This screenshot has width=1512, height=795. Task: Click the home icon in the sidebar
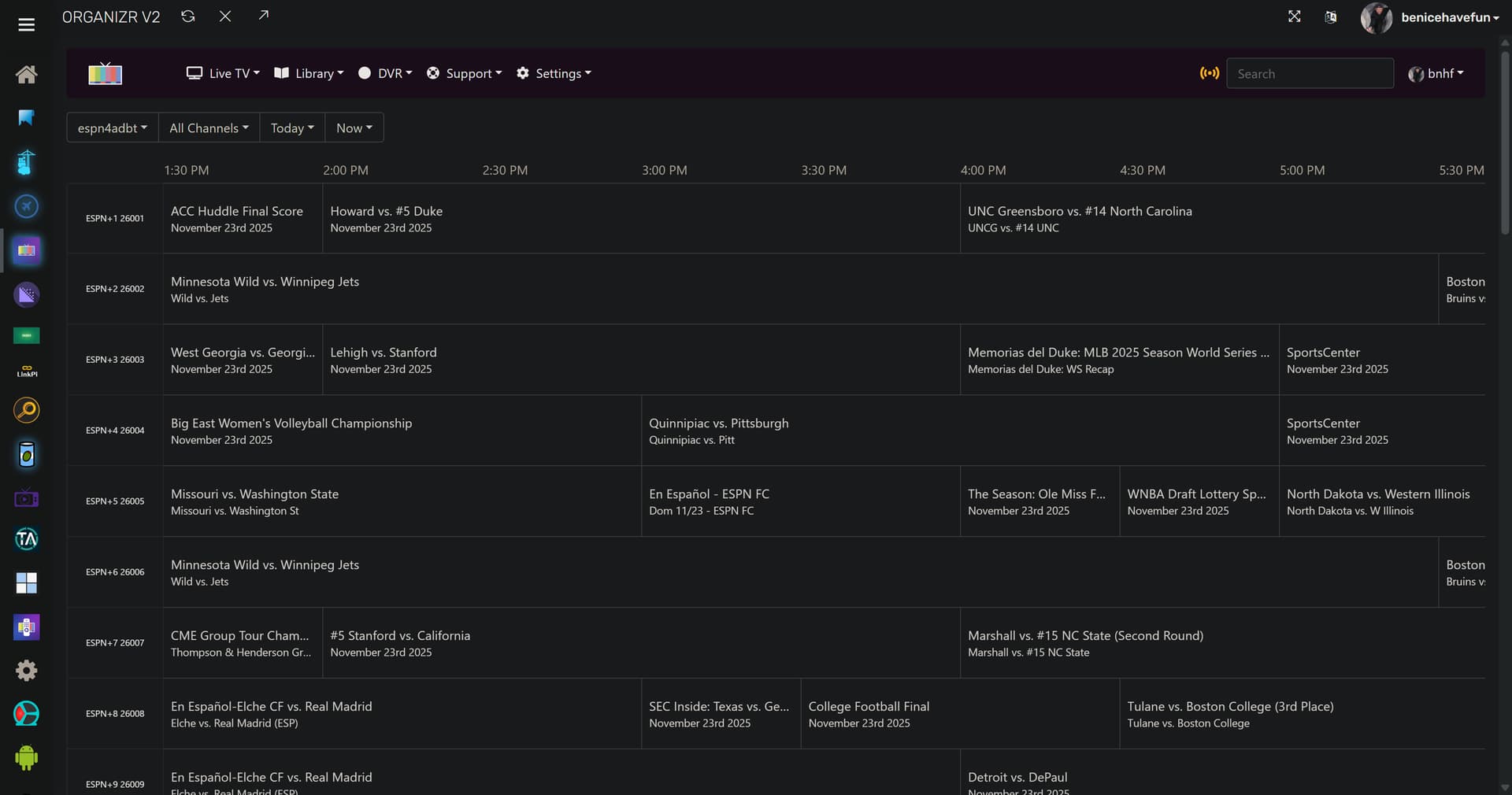click(x=26, y=75)
